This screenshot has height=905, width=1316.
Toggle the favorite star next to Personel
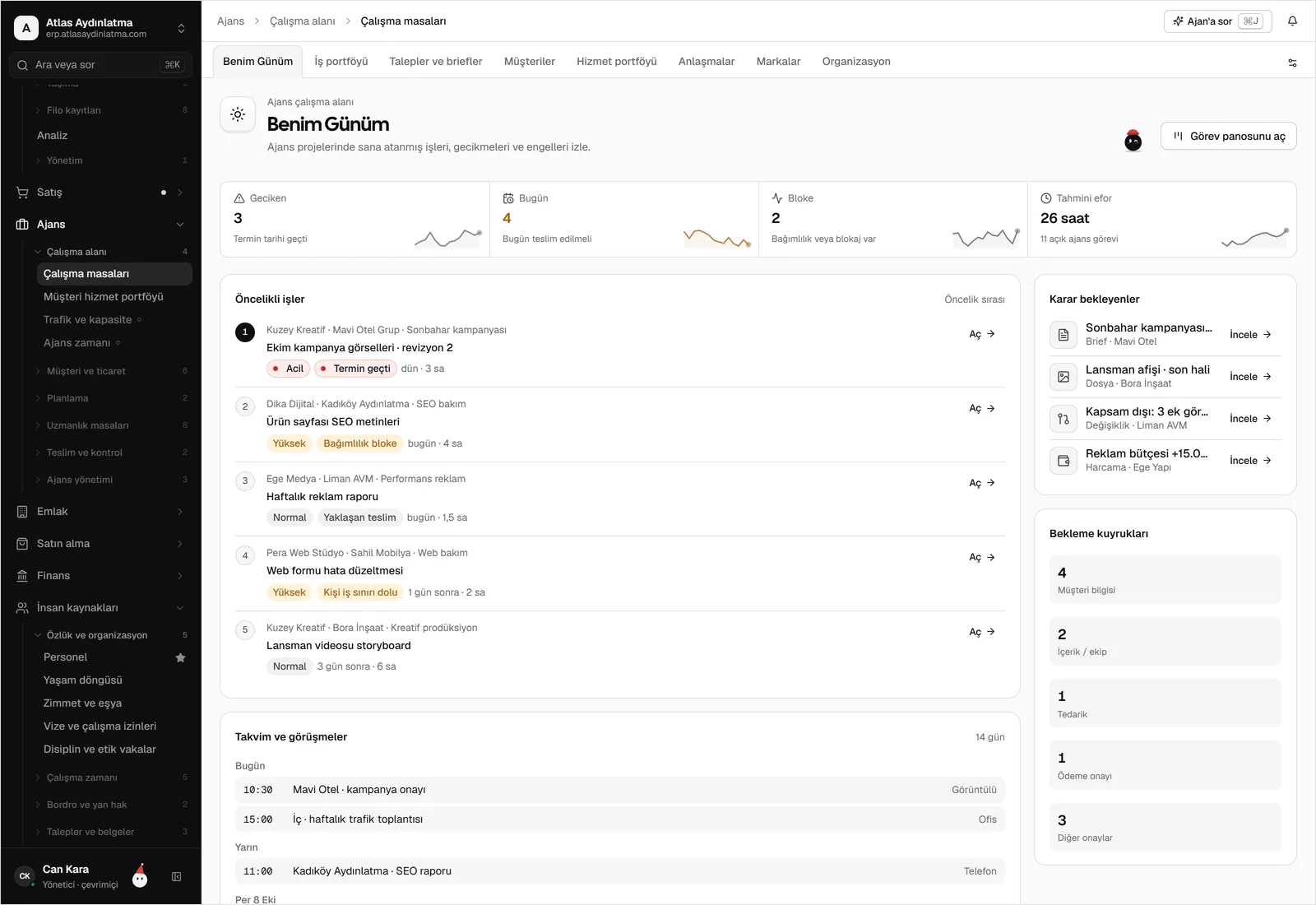tap(180, 657)
